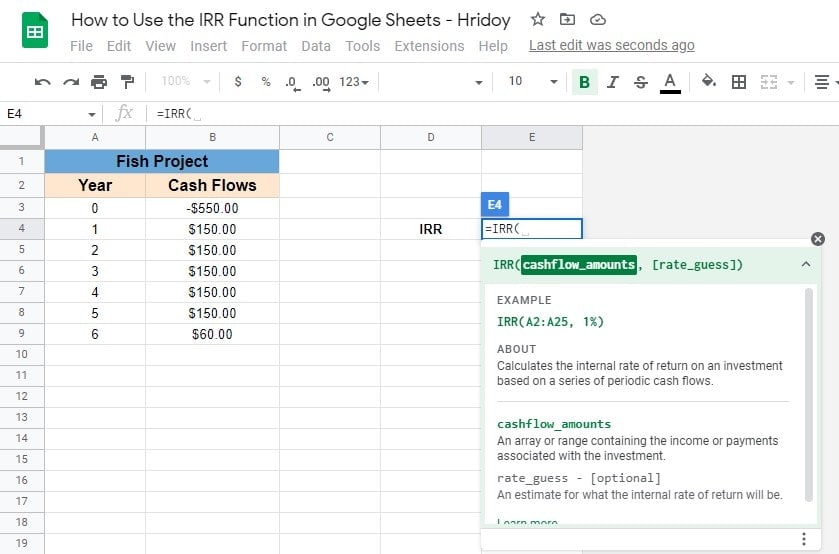Click the Learn more link

(527, 522)
